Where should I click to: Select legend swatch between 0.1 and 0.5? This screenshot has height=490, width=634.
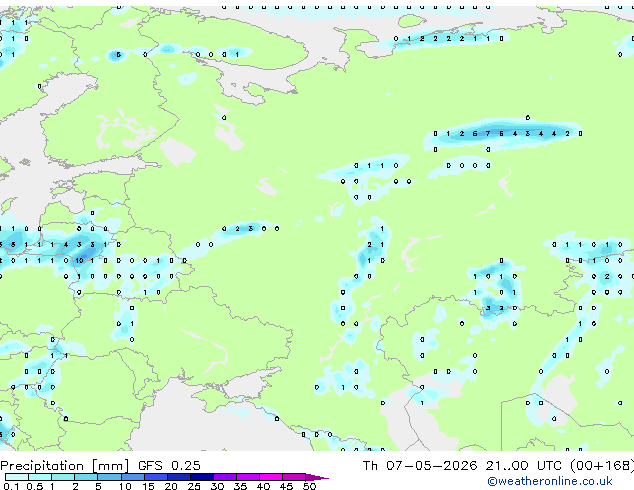[17, 477]
